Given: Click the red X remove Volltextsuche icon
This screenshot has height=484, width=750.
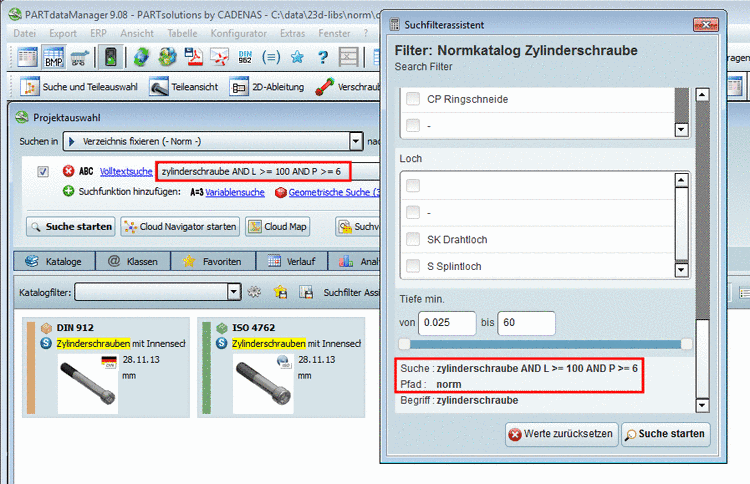Looking at the screenshot, I should click(68, 171).
